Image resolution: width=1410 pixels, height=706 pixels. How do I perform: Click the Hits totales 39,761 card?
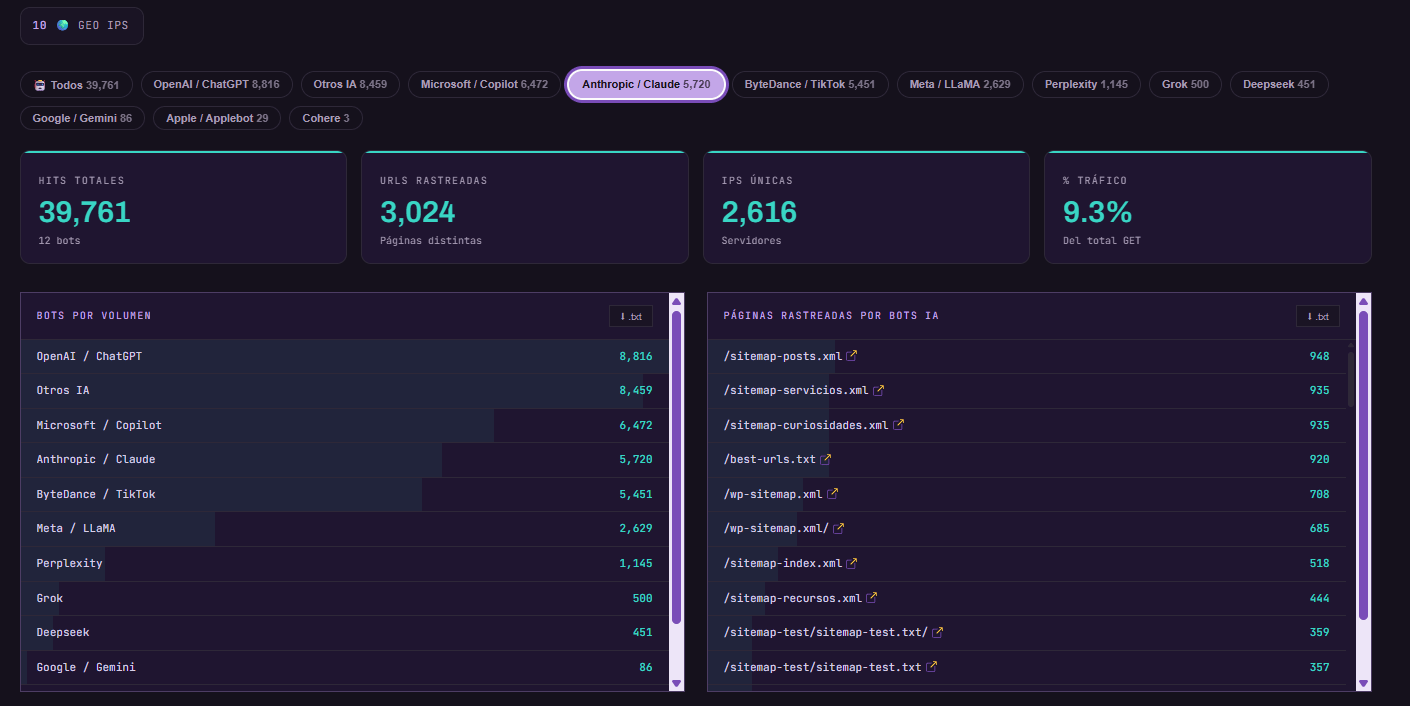pos(183,207)
